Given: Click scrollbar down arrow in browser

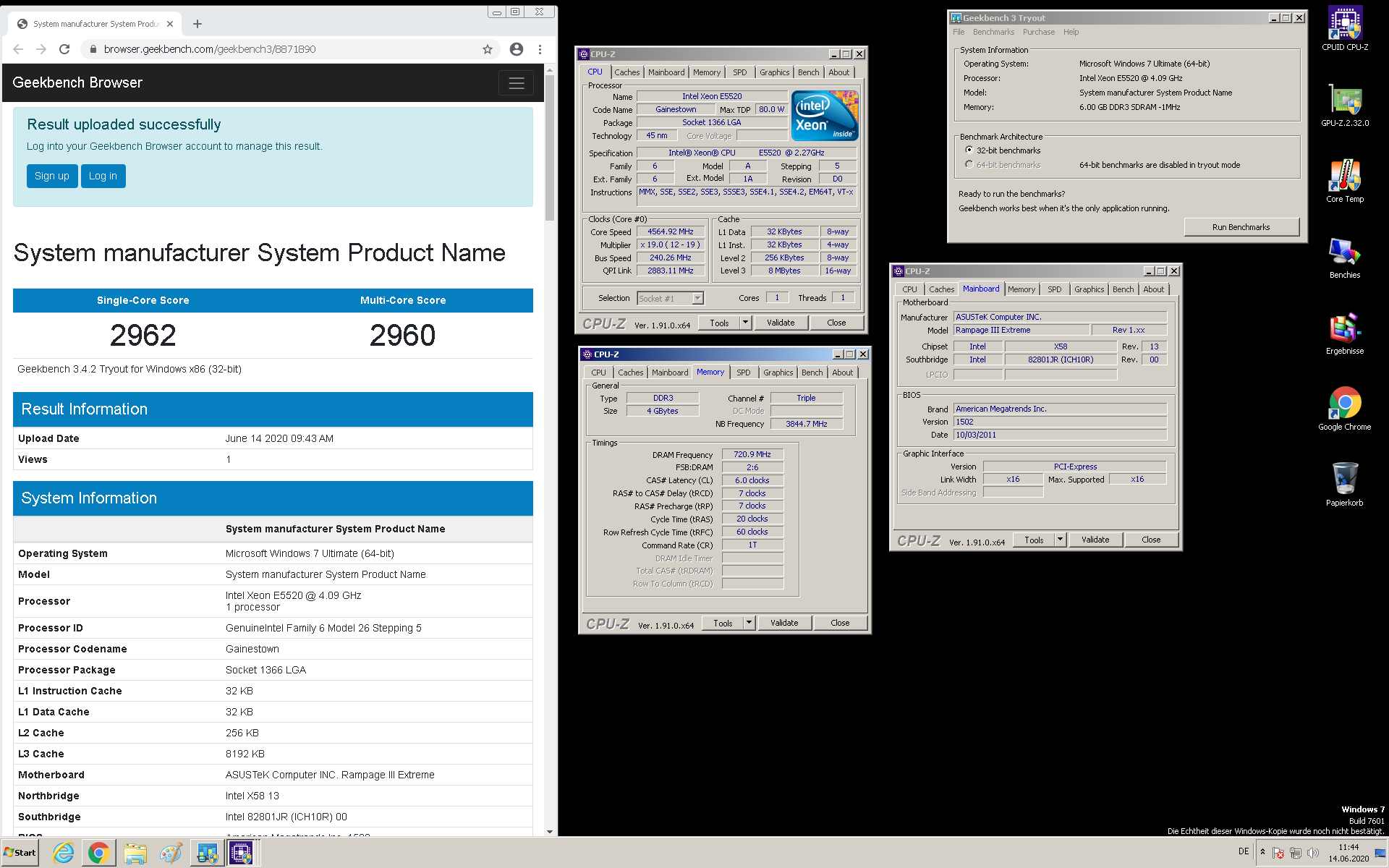Looking at the screenshot, I should pyautogui.click(x=550, y=832).
